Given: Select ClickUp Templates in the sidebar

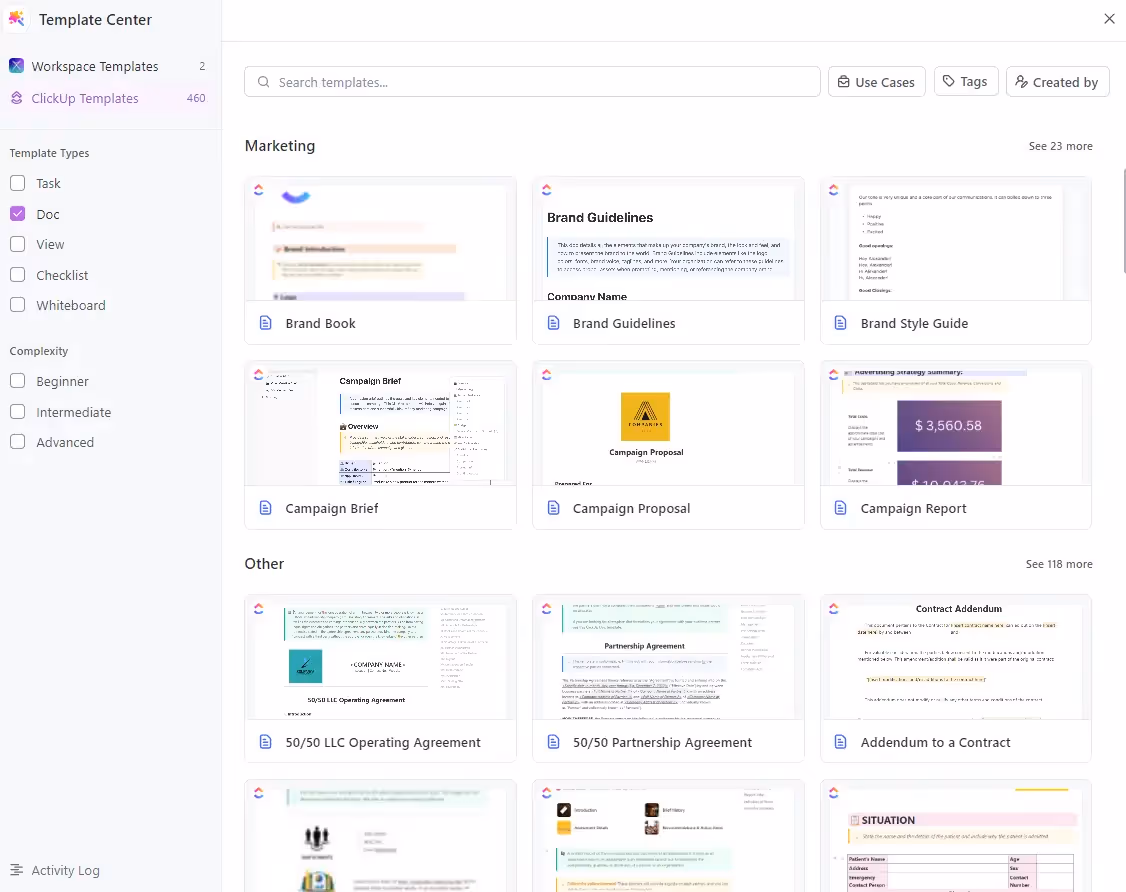Looking at the screenshot, I should (87, 97).
